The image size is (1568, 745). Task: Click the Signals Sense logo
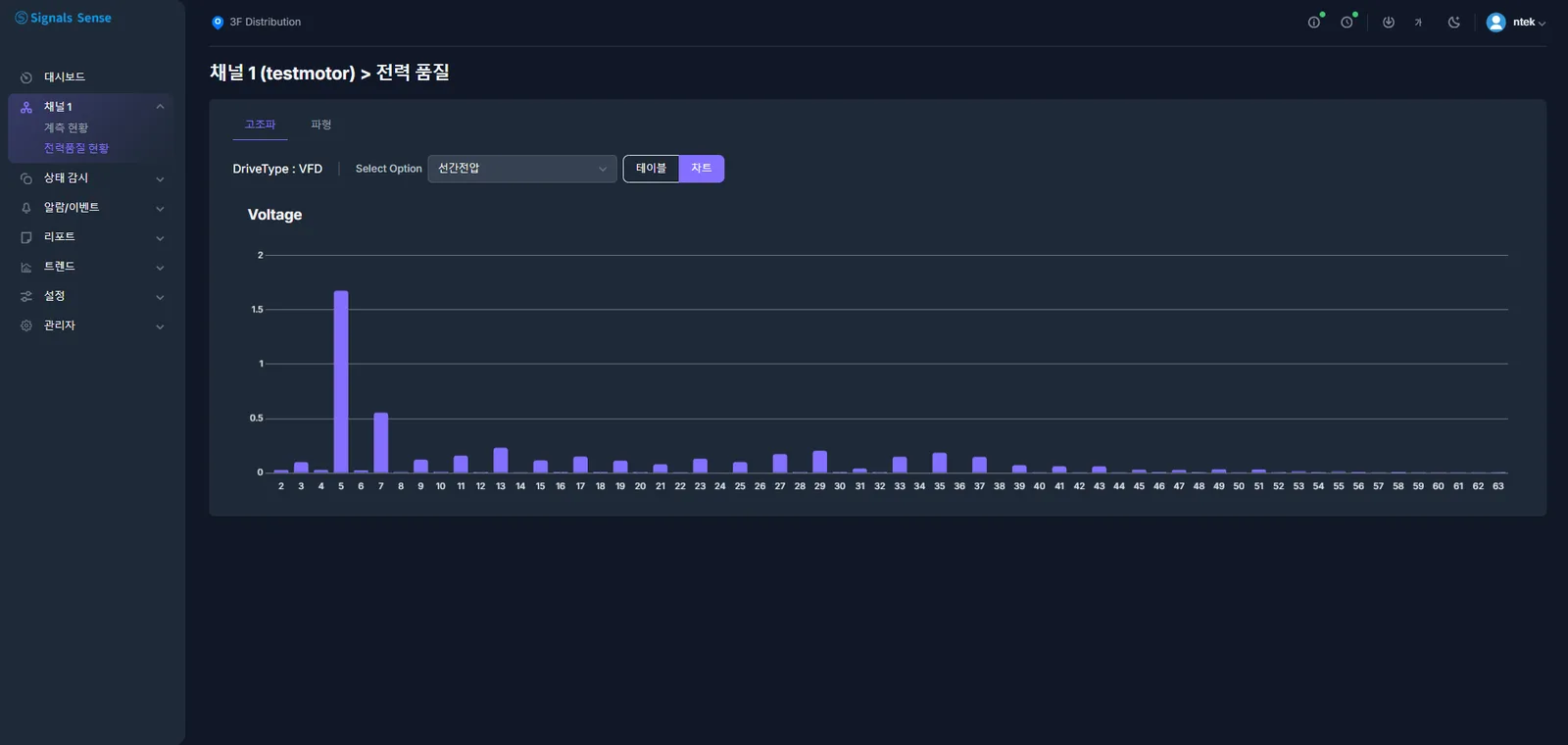click(x=63, y=18)
